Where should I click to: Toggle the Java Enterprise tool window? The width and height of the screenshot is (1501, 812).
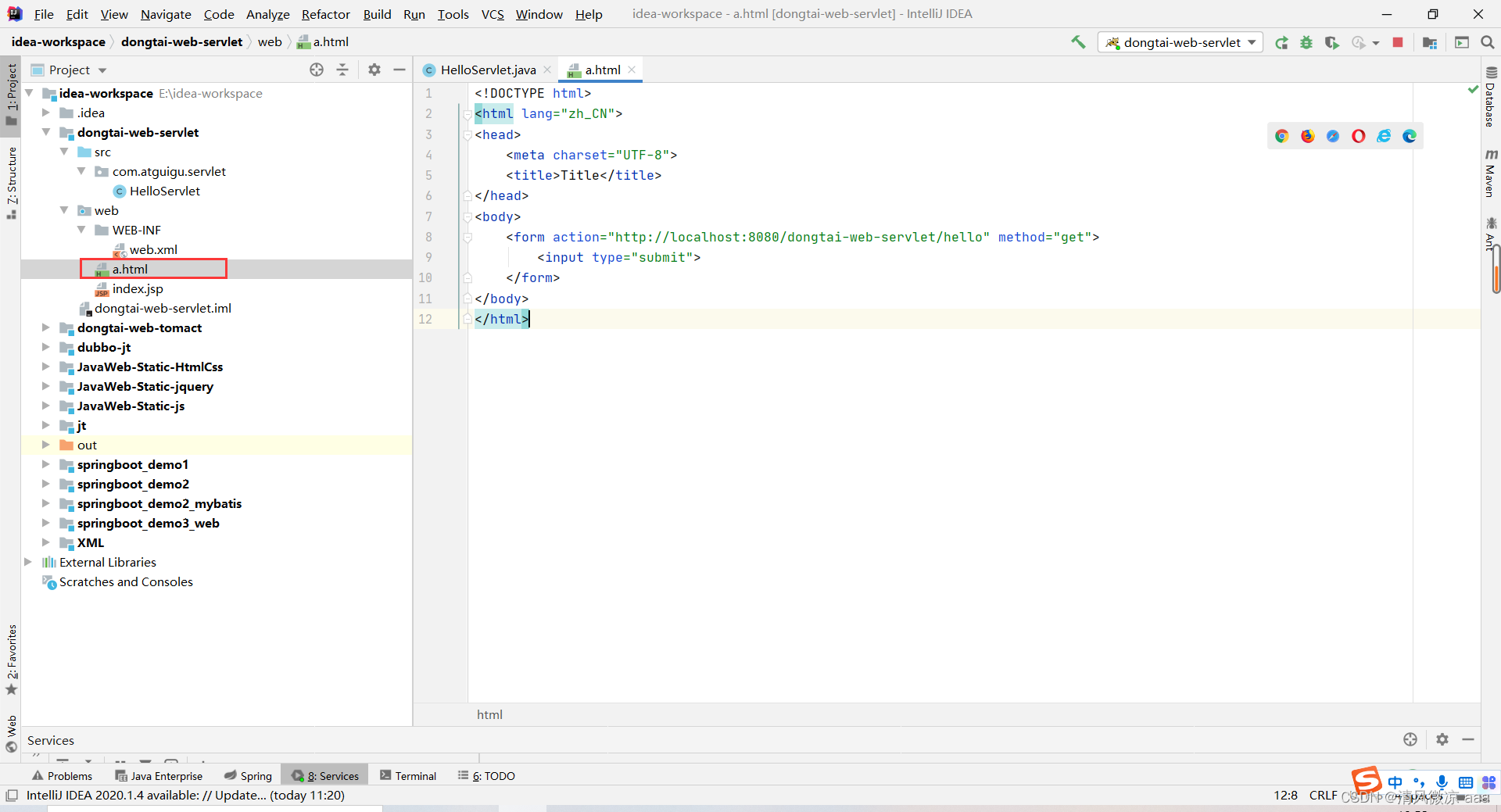(x=159, y=776)
